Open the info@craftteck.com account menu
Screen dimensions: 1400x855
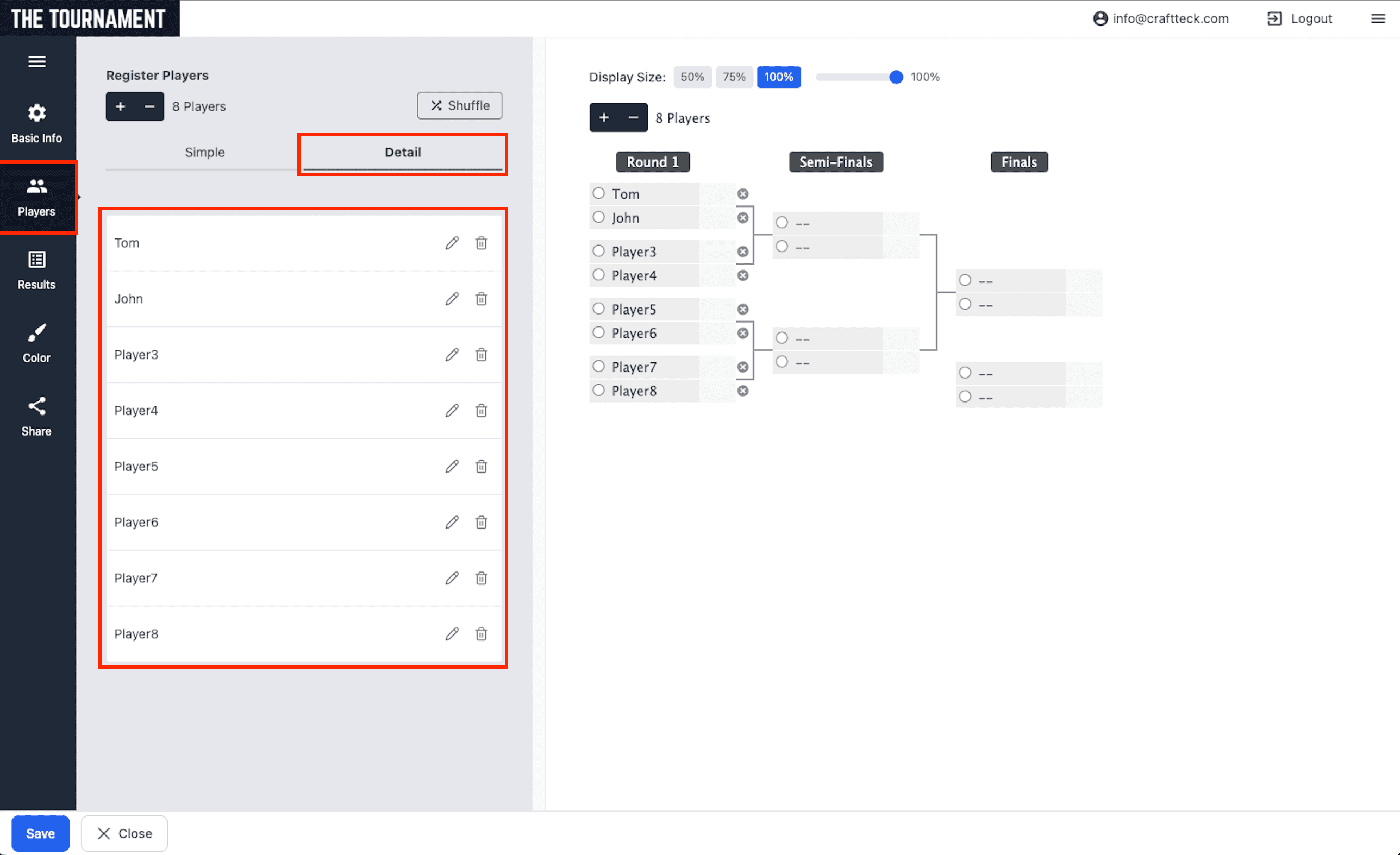[1161, 18]
